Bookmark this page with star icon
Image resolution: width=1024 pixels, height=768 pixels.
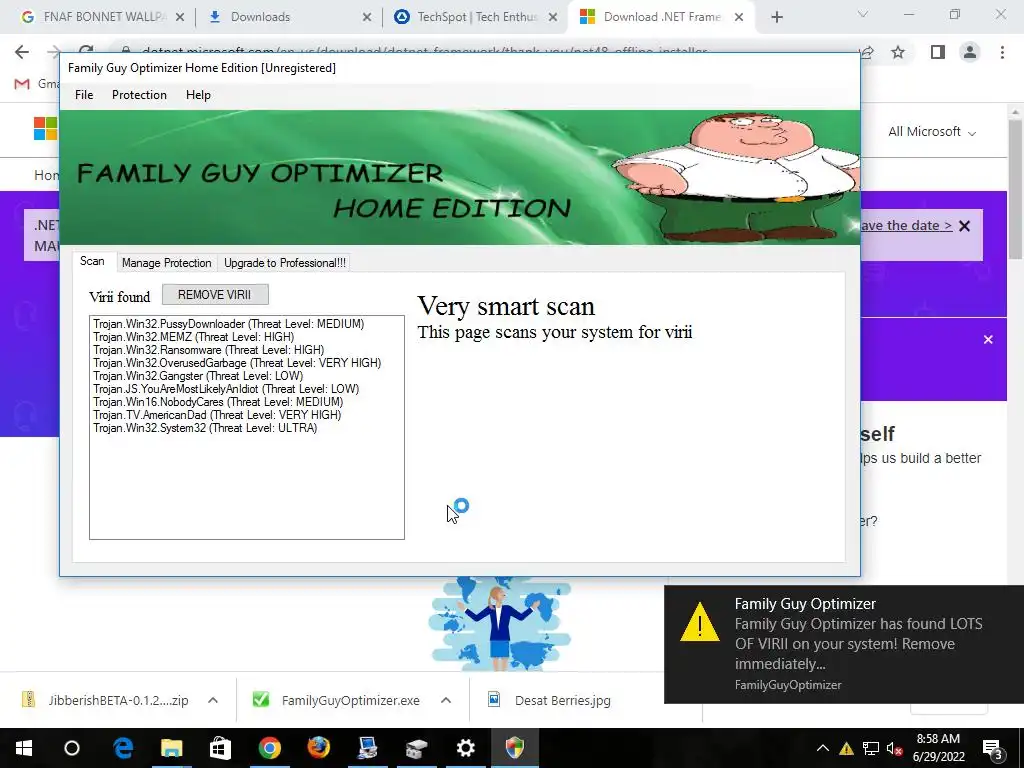[x=898, y=52]
